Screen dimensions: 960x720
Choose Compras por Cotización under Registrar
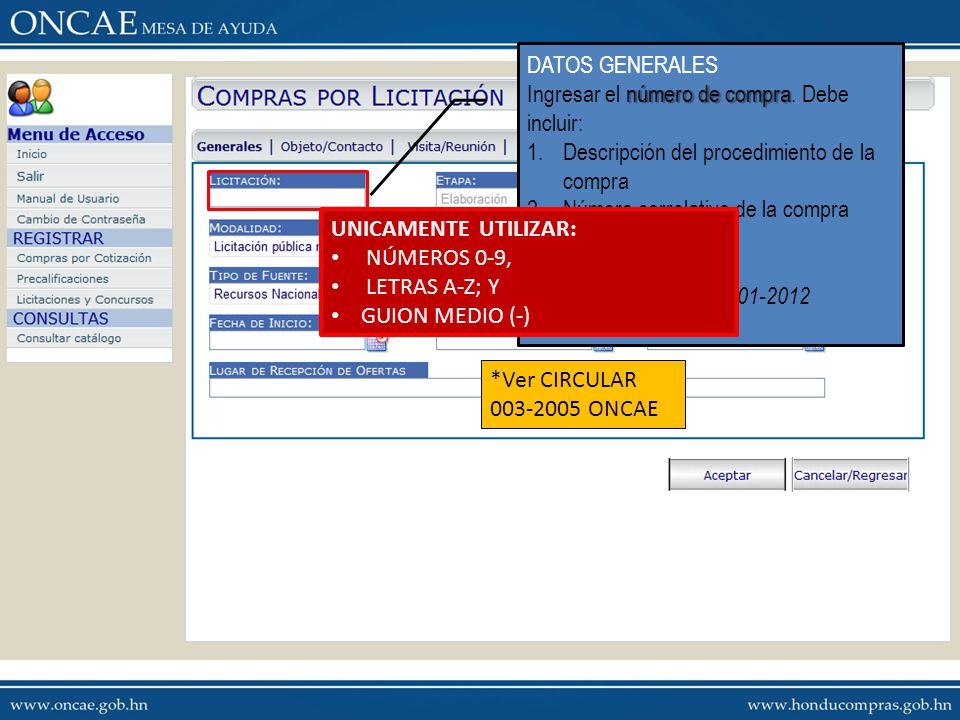point(84,258)
